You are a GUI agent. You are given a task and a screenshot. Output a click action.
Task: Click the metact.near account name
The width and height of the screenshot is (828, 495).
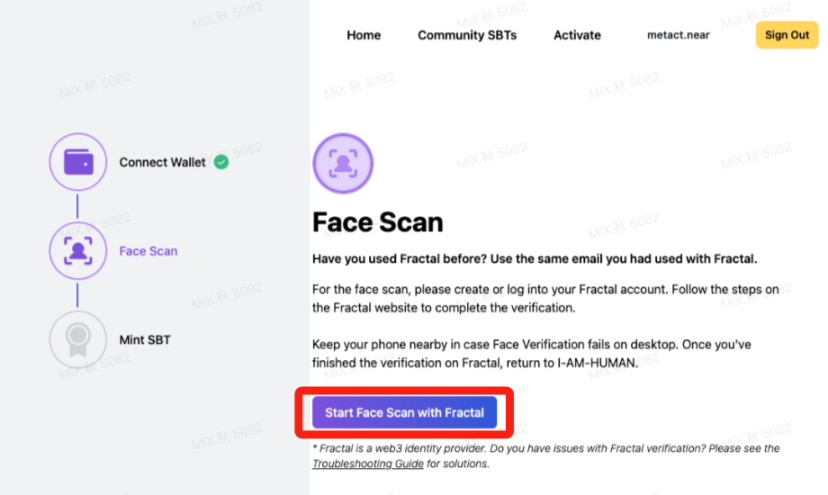[679, 35]
